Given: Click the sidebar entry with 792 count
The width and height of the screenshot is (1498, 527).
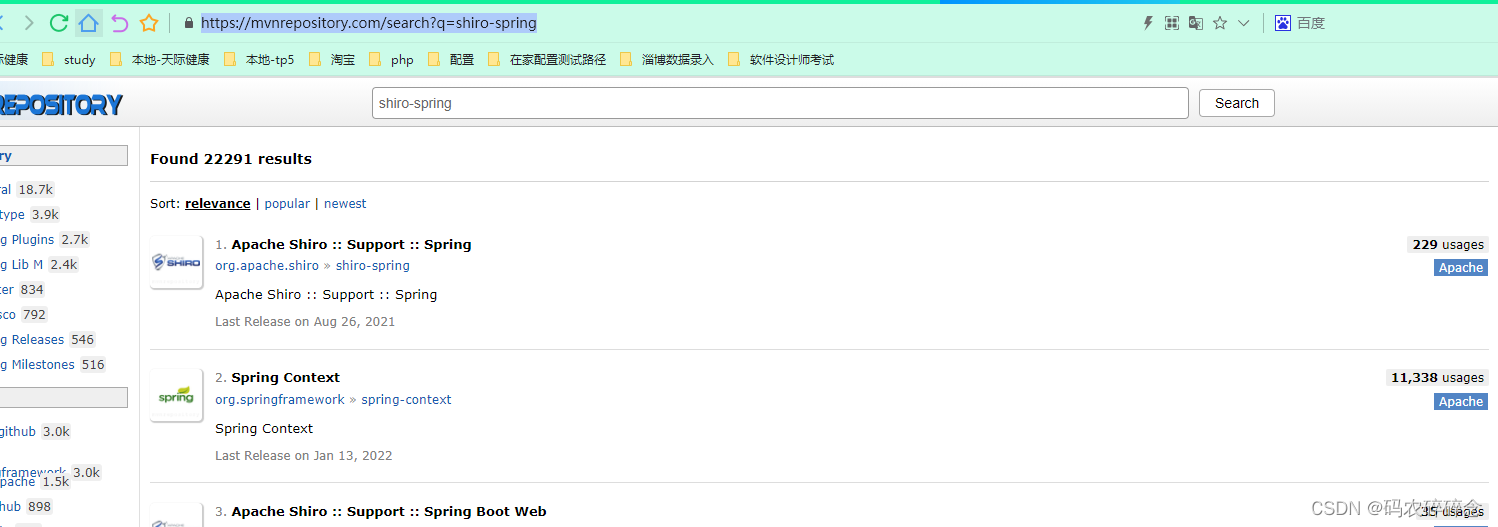Looking at the screenshot, I should (x=25, y=314).
